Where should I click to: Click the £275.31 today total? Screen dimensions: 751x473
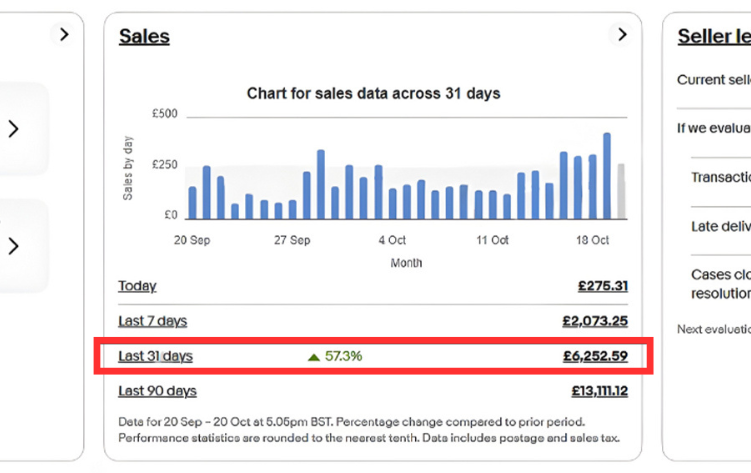602,286
